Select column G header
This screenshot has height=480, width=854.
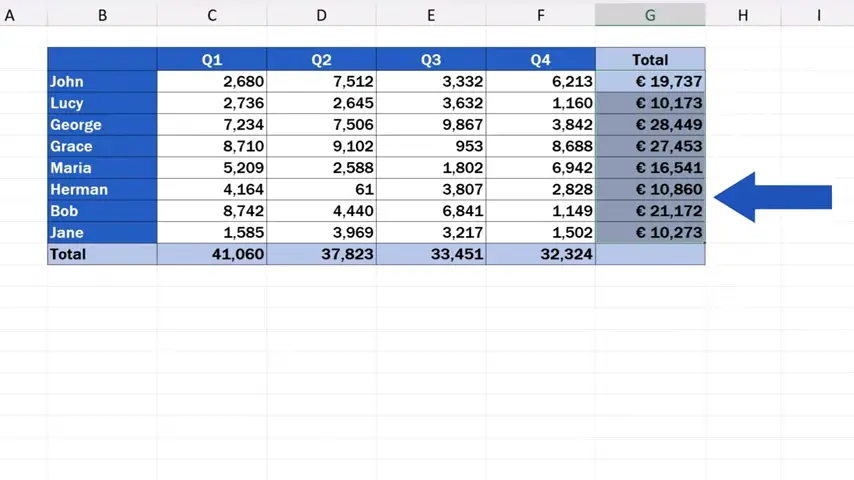click(x=650, y=15)
